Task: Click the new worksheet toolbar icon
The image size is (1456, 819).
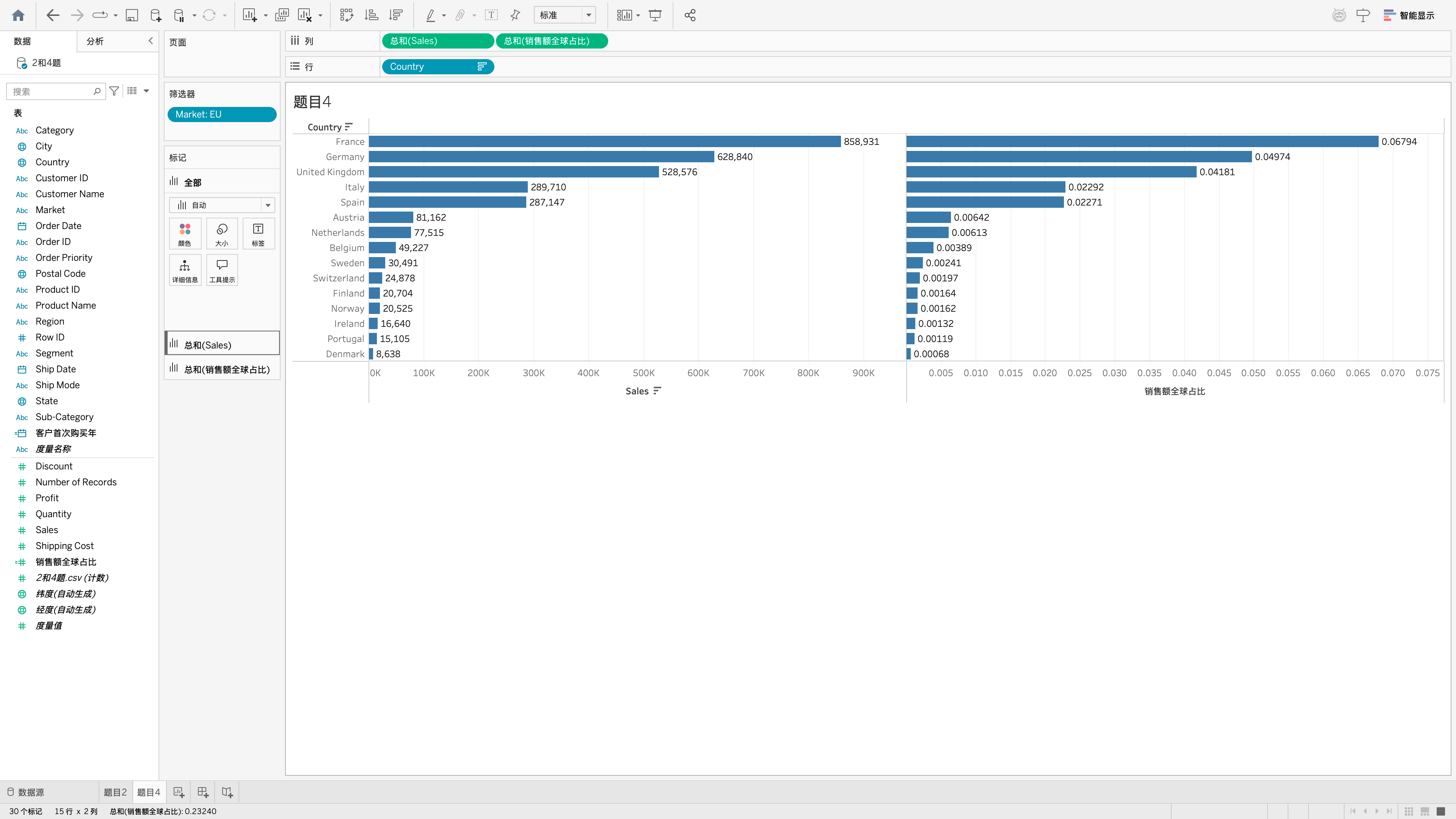Action: tap(249, 15)
